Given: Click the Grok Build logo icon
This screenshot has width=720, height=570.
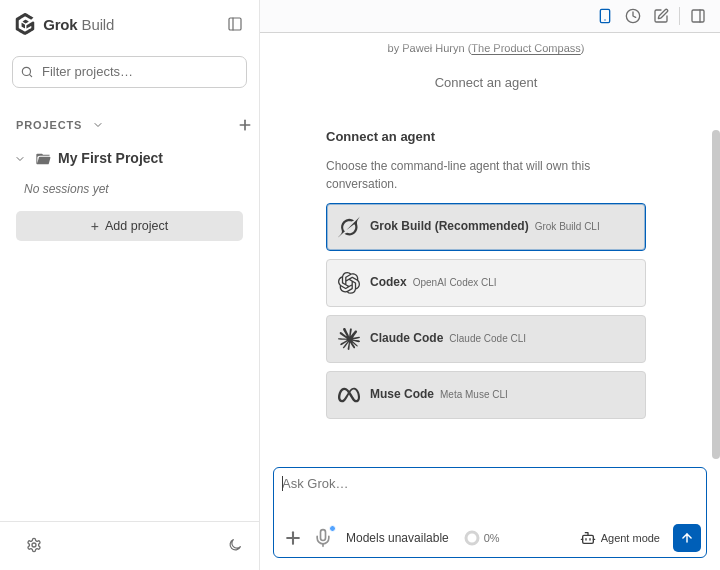Looking at the screenshot, I should (25, 24).
